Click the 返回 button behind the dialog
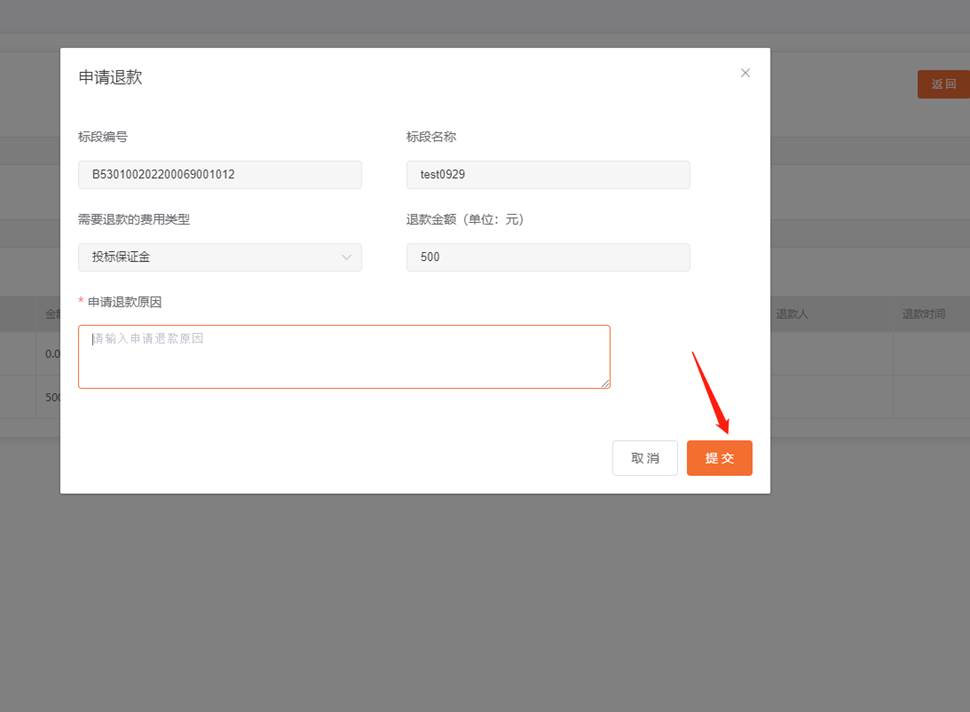This screenshot has height=712, width=970. tap(943, 84)
